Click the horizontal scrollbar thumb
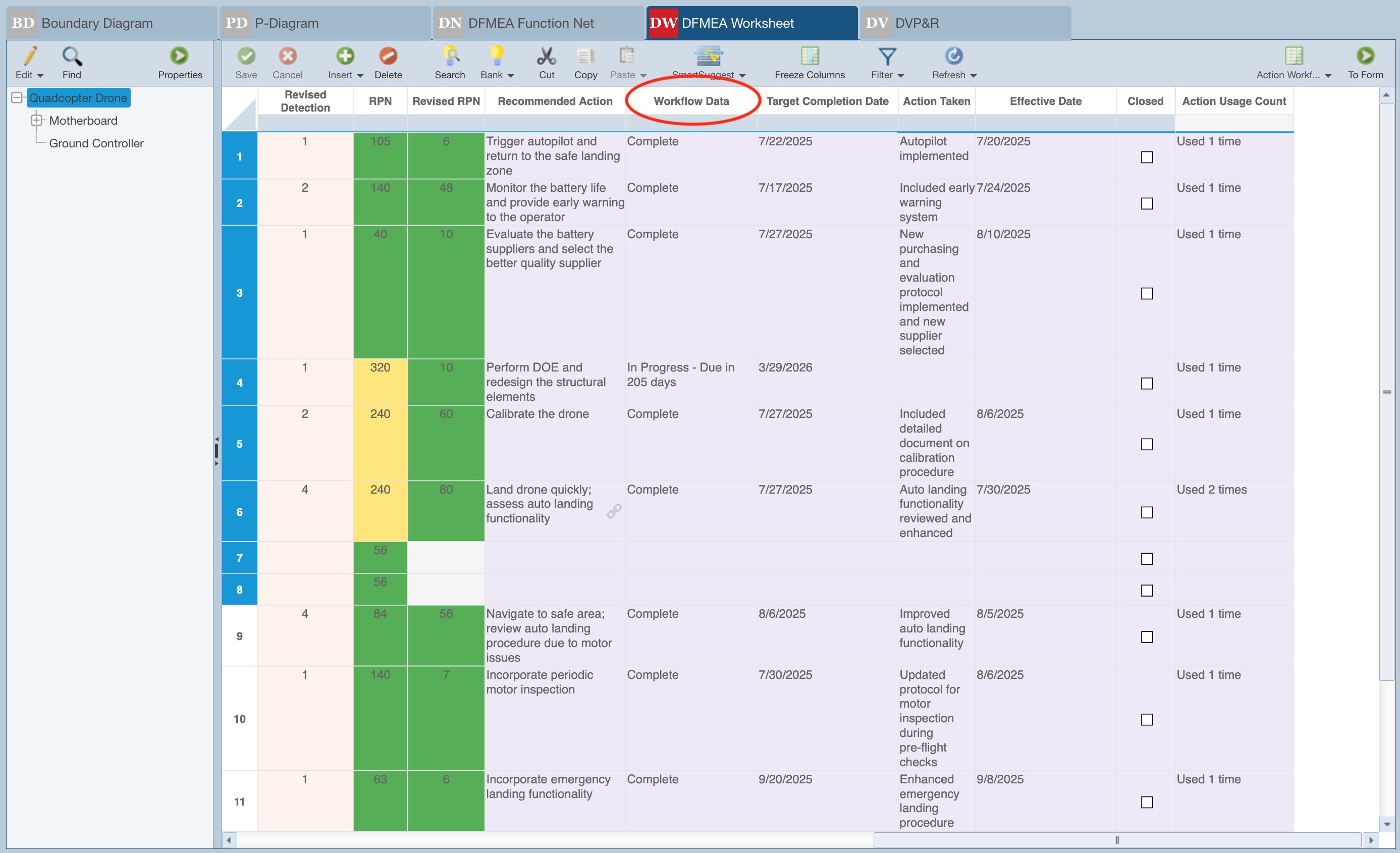 [x=1116, y=840]
